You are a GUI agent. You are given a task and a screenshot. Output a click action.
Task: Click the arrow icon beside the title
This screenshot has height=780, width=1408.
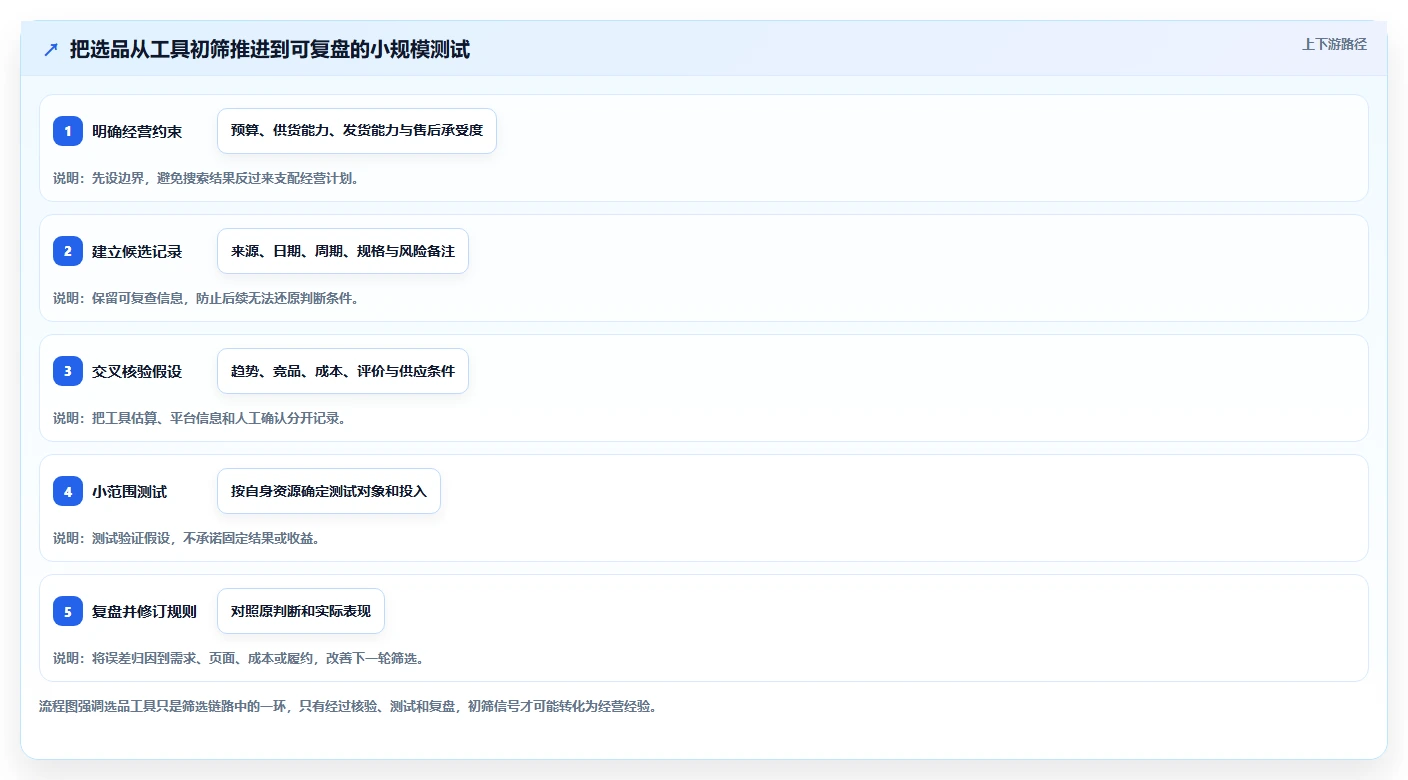[51, 50]
